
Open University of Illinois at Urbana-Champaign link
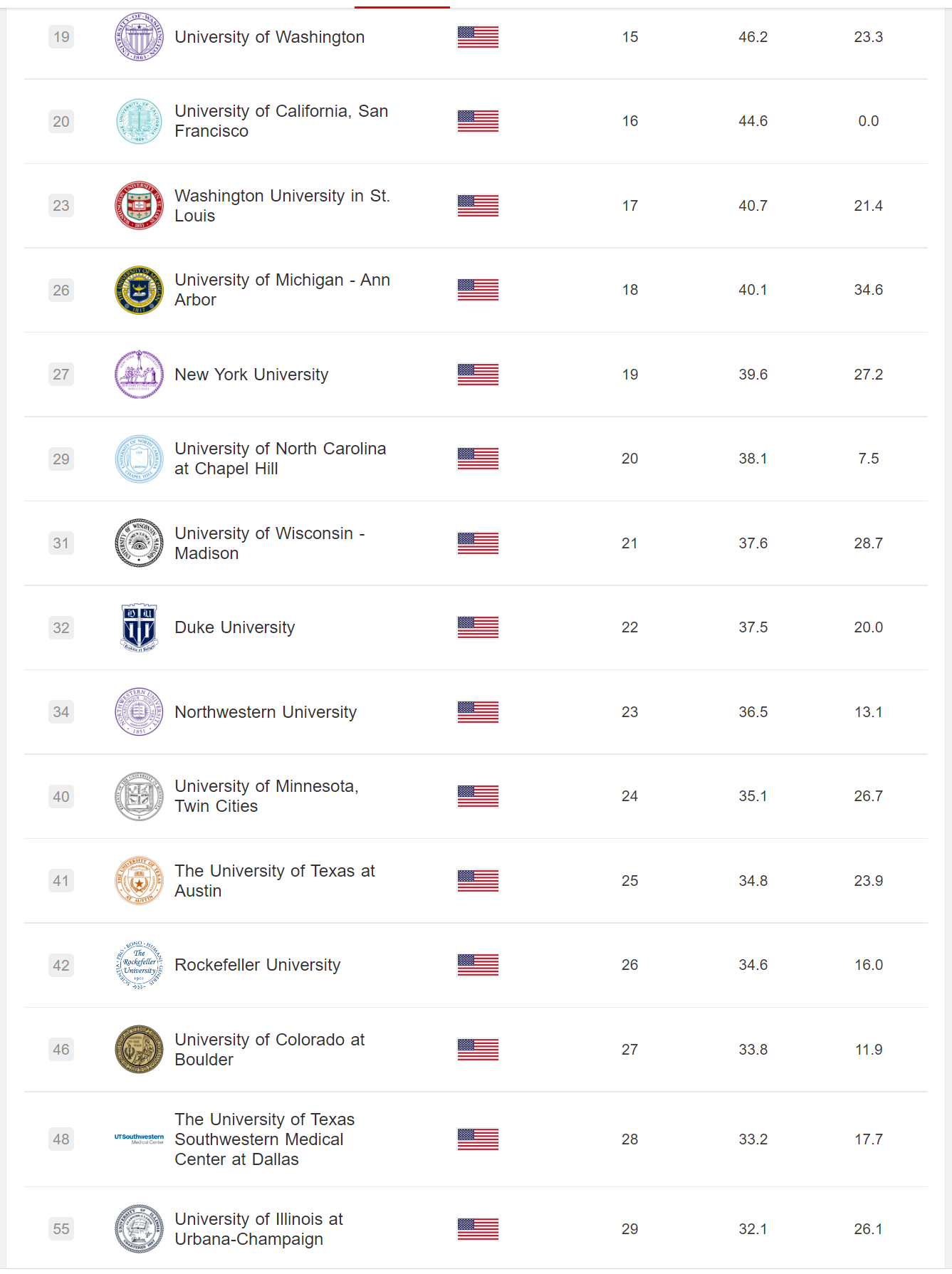pyautogui.click(x=258, y=1229)
